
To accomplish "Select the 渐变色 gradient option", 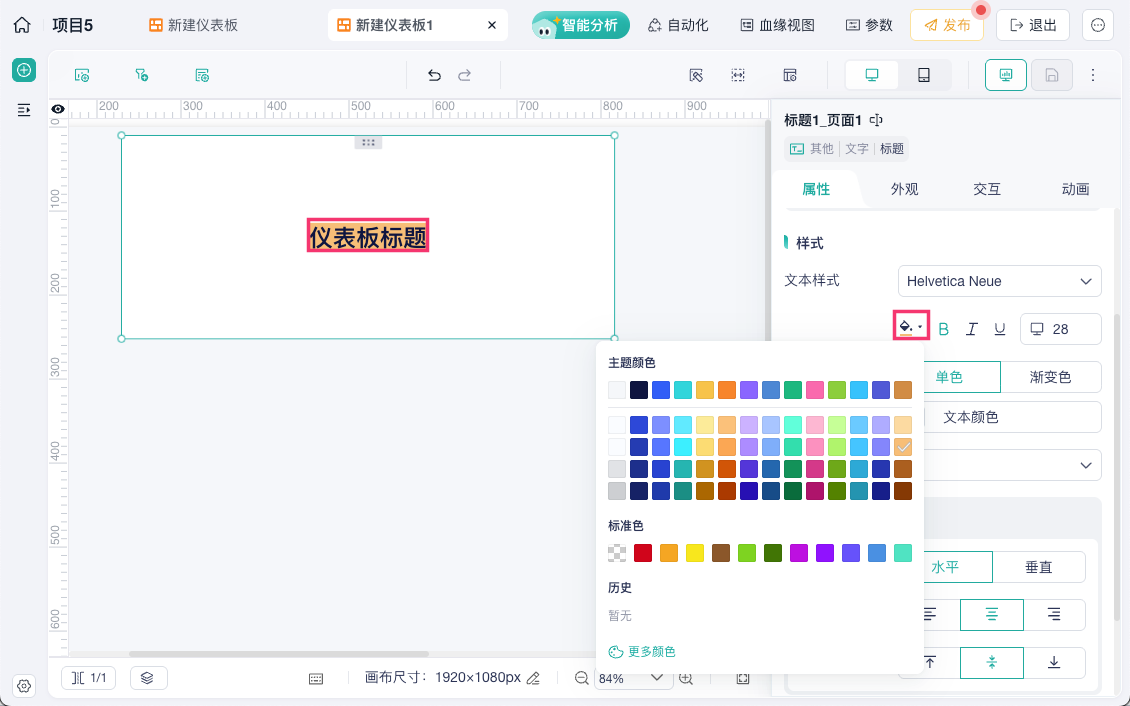I will point(1051,377).
